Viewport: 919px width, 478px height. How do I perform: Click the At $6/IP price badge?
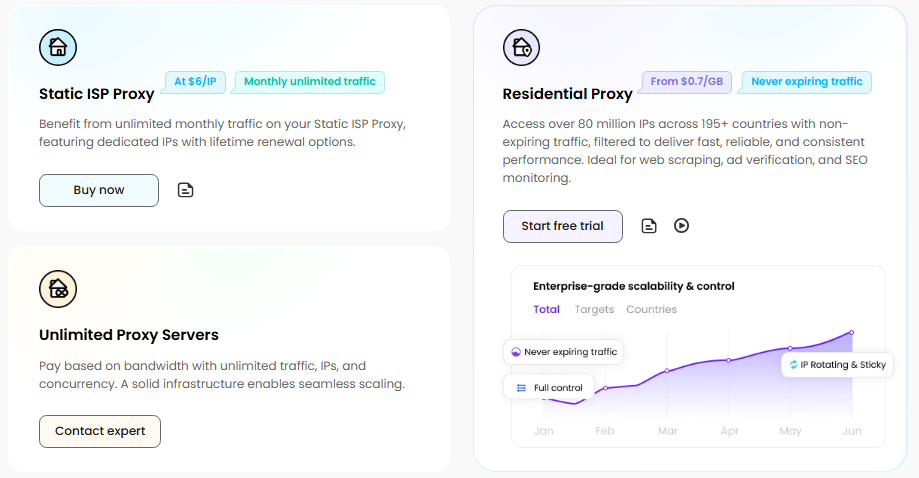[195, 82]
